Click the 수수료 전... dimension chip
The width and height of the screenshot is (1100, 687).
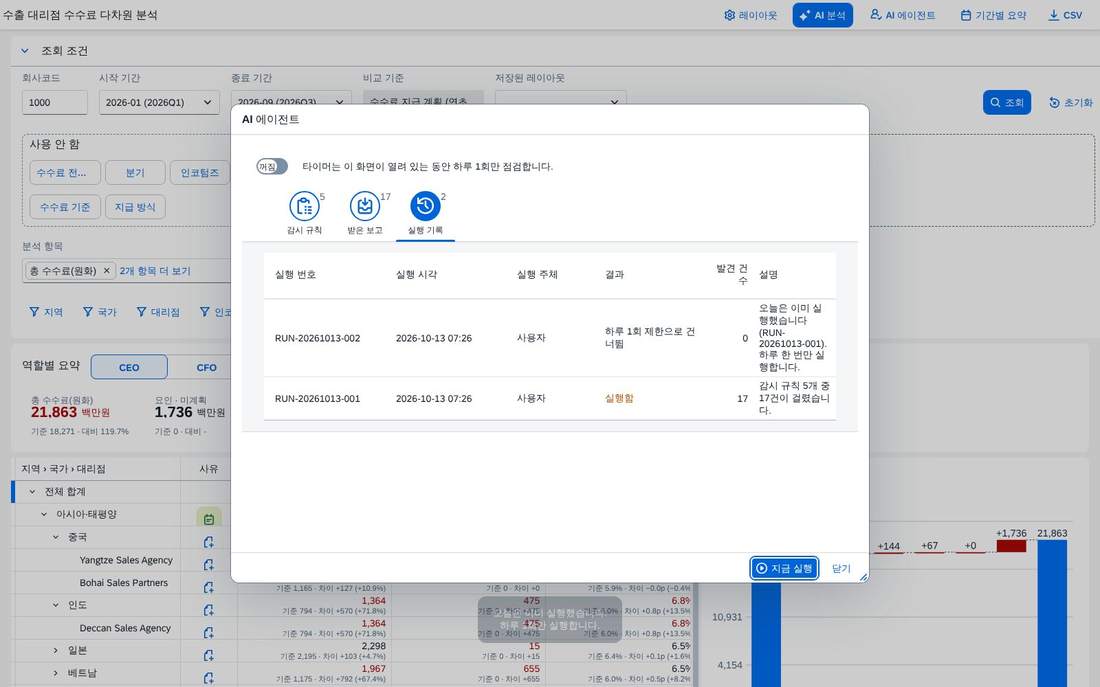click(x=65, y=173)
